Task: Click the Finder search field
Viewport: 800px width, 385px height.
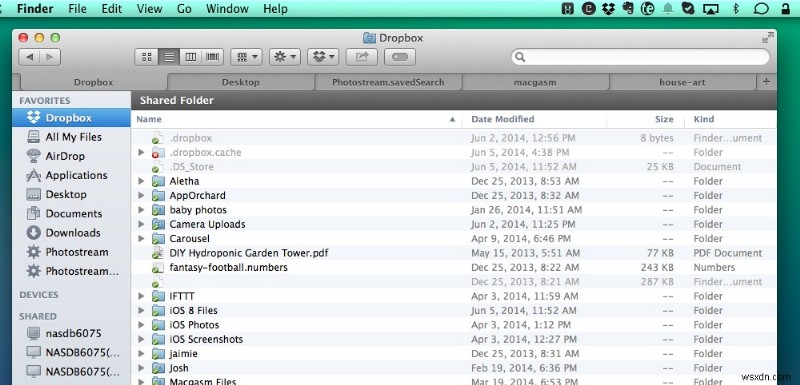Action: (640, 57)
